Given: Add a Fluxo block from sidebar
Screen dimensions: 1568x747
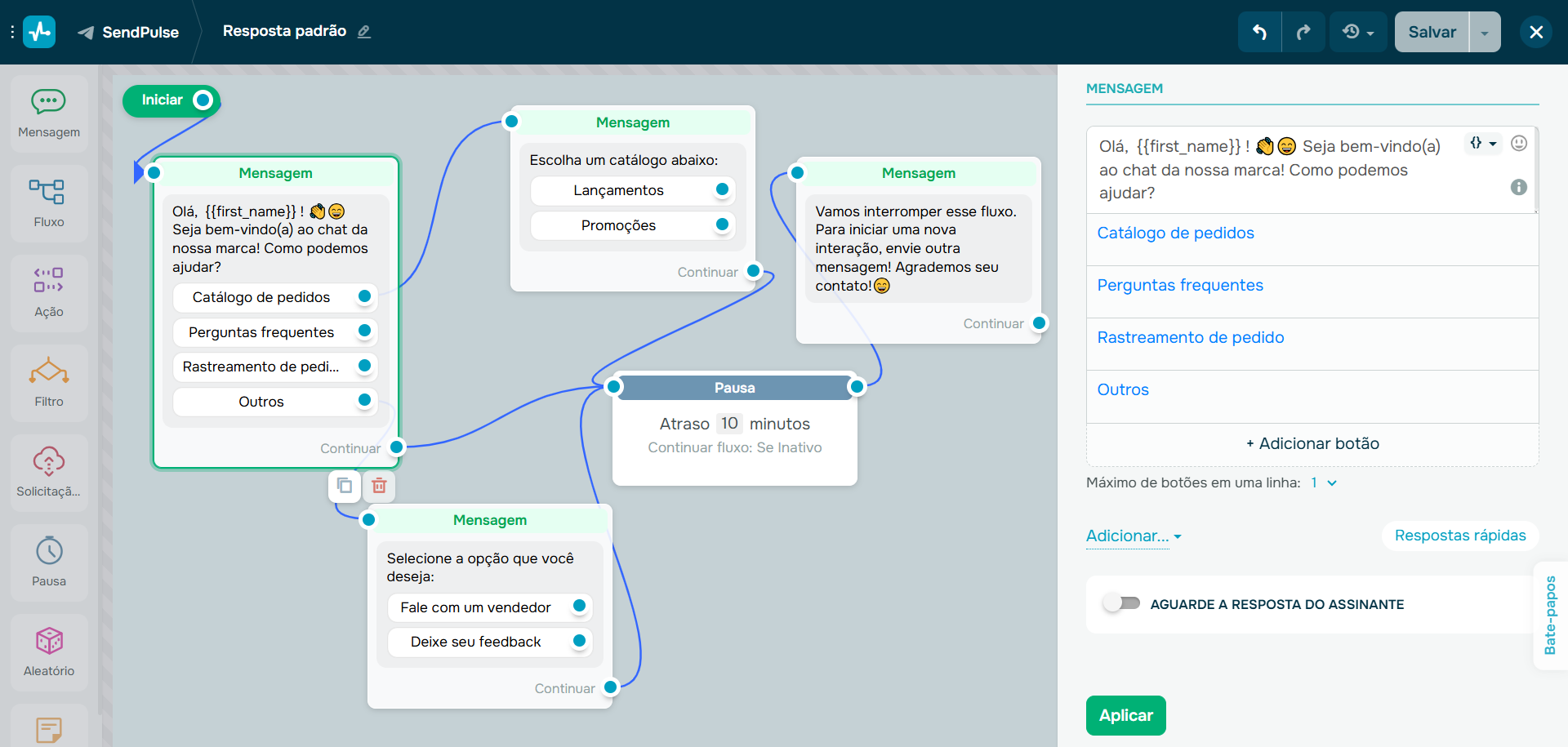Looking at the screenshot, I should 49,204.
